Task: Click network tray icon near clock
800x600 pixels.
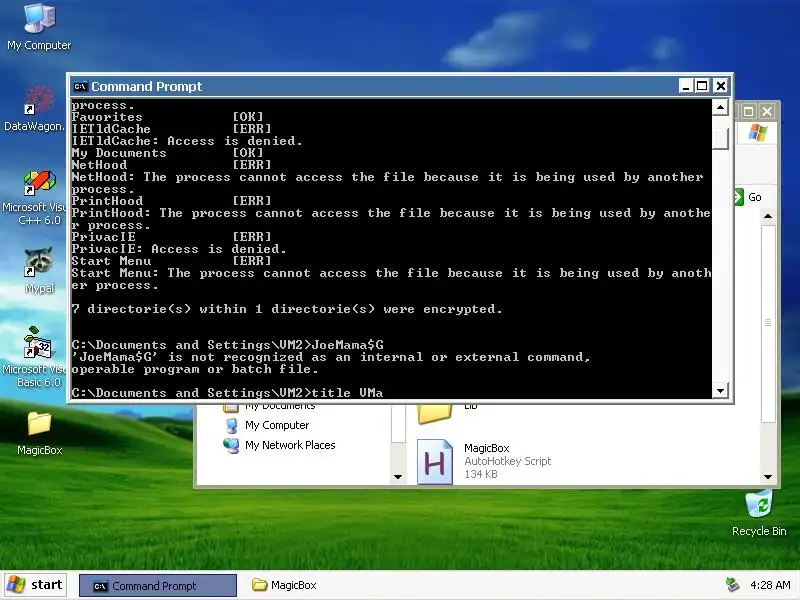Action: pos(733,585)
